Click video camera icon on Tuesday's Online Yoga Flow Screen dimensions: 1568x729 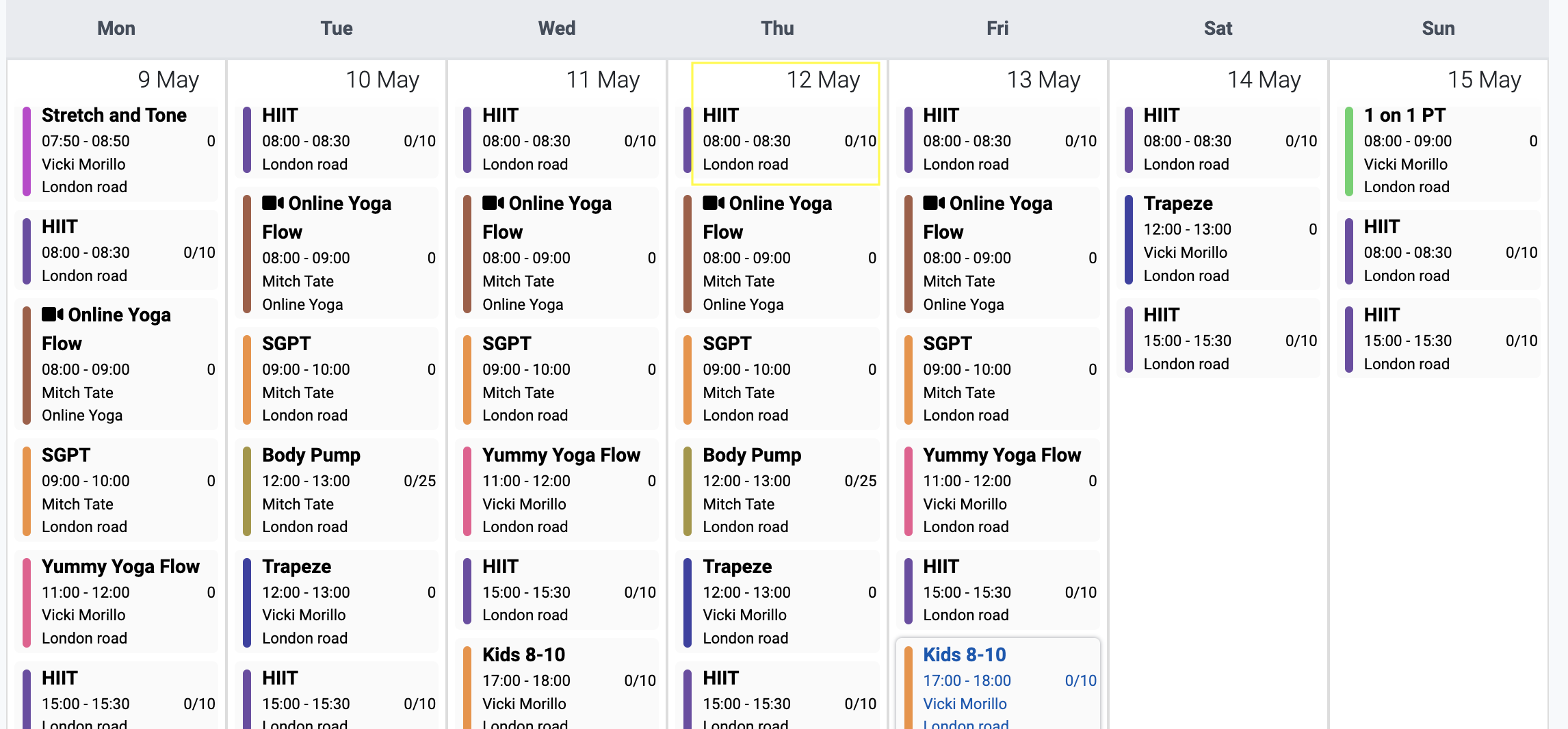pos(273,203)
